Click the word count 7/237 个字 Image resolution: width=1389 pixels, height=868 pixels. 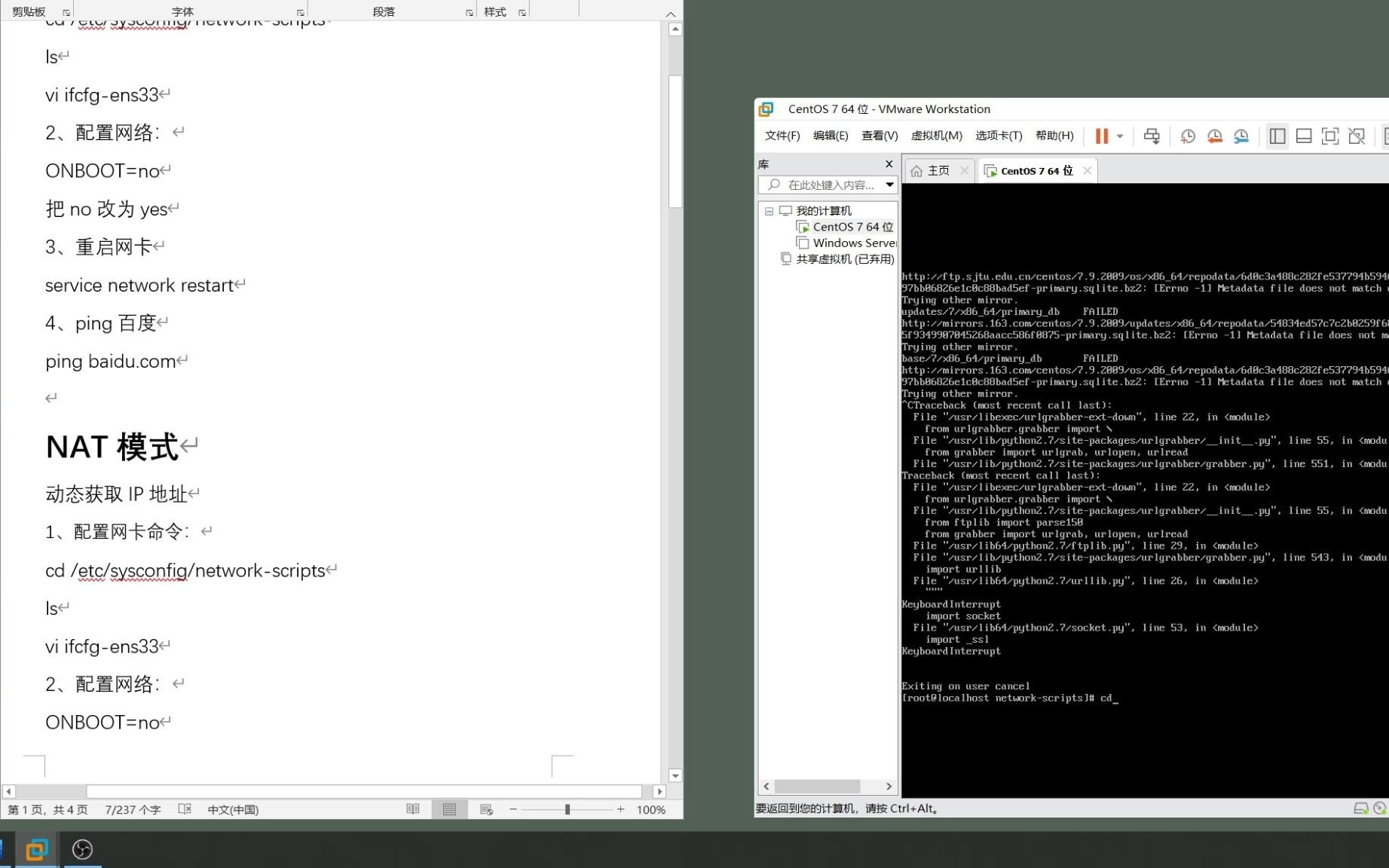(x=133, y=809)
